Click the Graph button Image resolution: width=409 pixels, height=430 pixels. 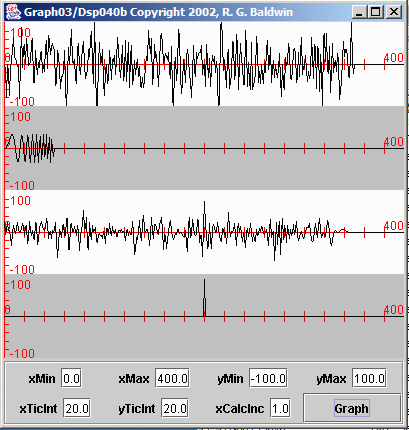pos(352,408)
